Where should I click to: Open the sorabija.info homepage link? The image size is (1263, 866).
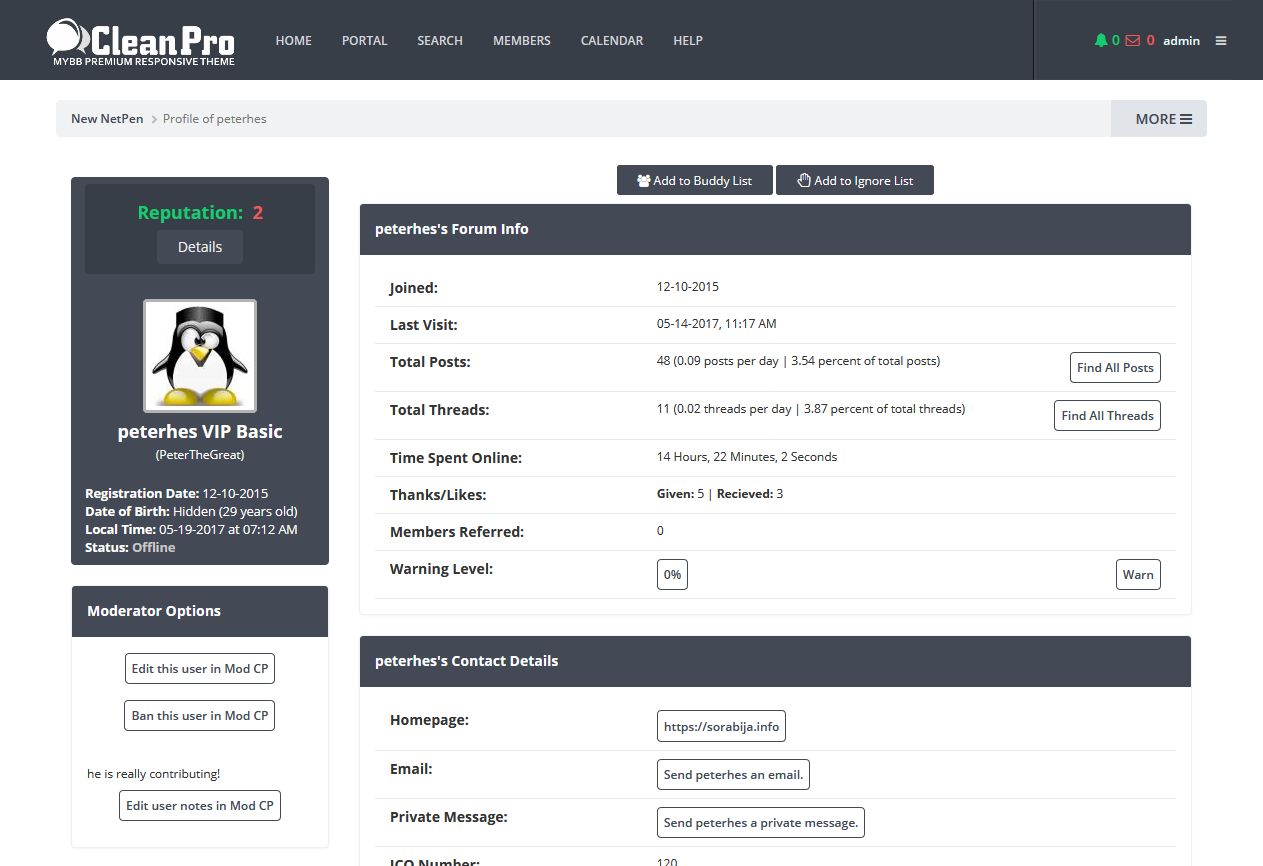point(721,727)
